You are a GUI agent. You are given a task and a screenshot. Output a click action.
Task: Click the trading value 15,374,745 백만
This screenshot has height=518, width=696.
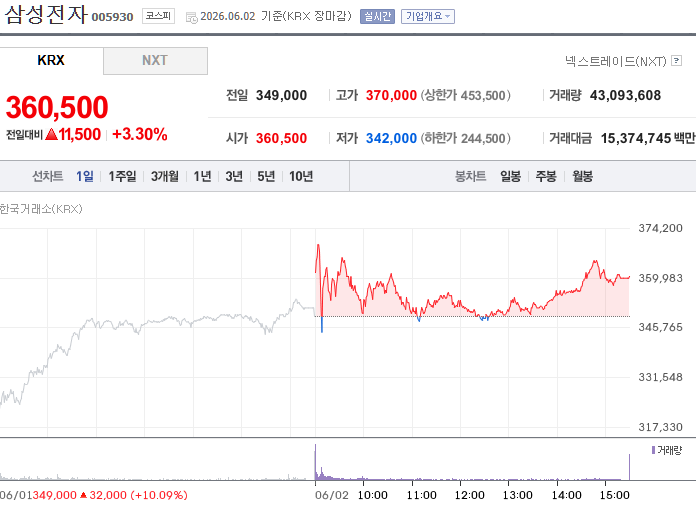tap(648, 138)
